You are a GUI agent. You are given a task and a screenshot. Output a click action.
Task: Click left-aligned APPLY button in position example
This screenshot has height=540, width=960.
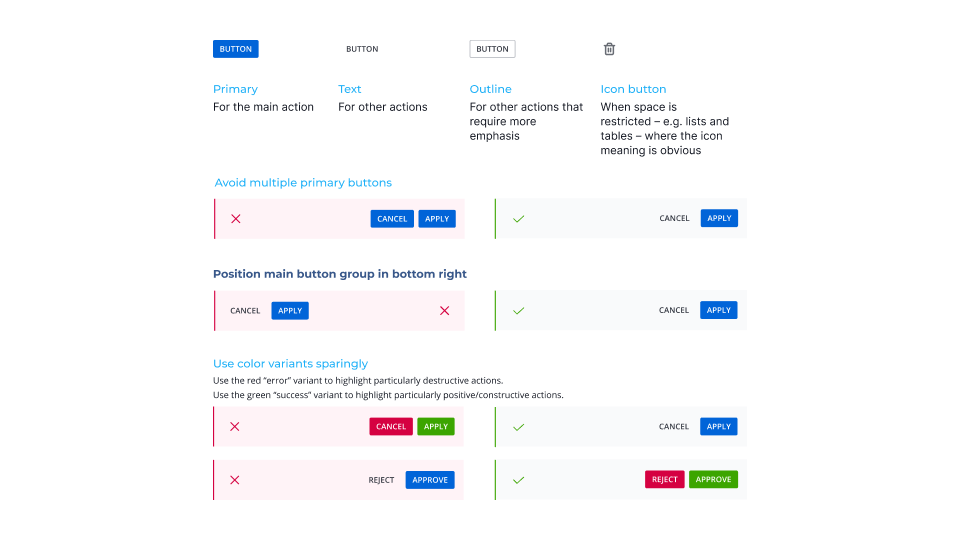pyautogui.click(x=290, y=310)
